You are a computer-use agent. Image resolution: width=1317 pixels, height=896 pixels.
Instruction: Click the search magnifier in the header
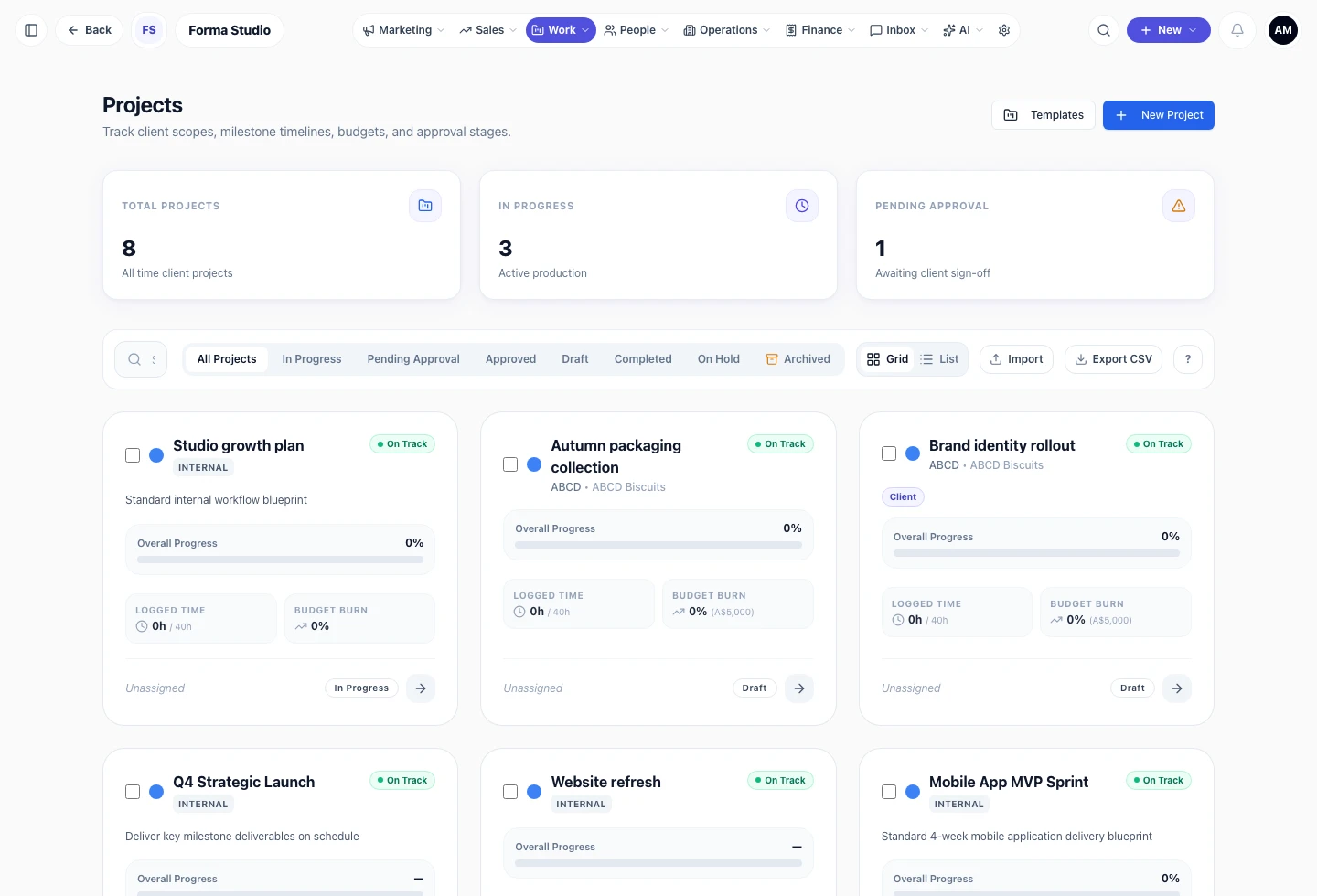[1104, 30]
